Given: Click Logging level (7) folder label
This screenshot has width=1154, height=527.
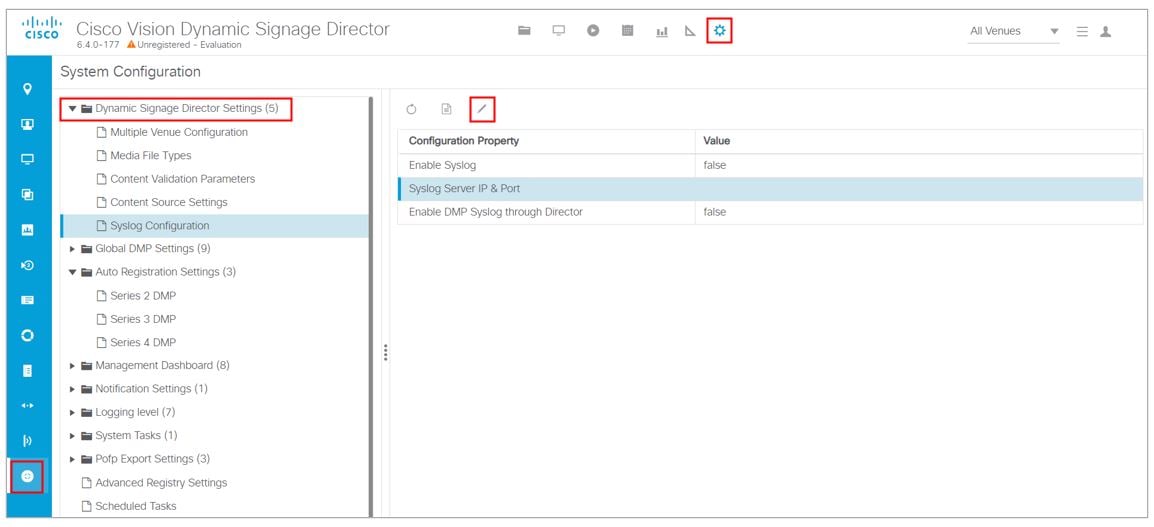Looking at the screenshot, I should 135,412.
